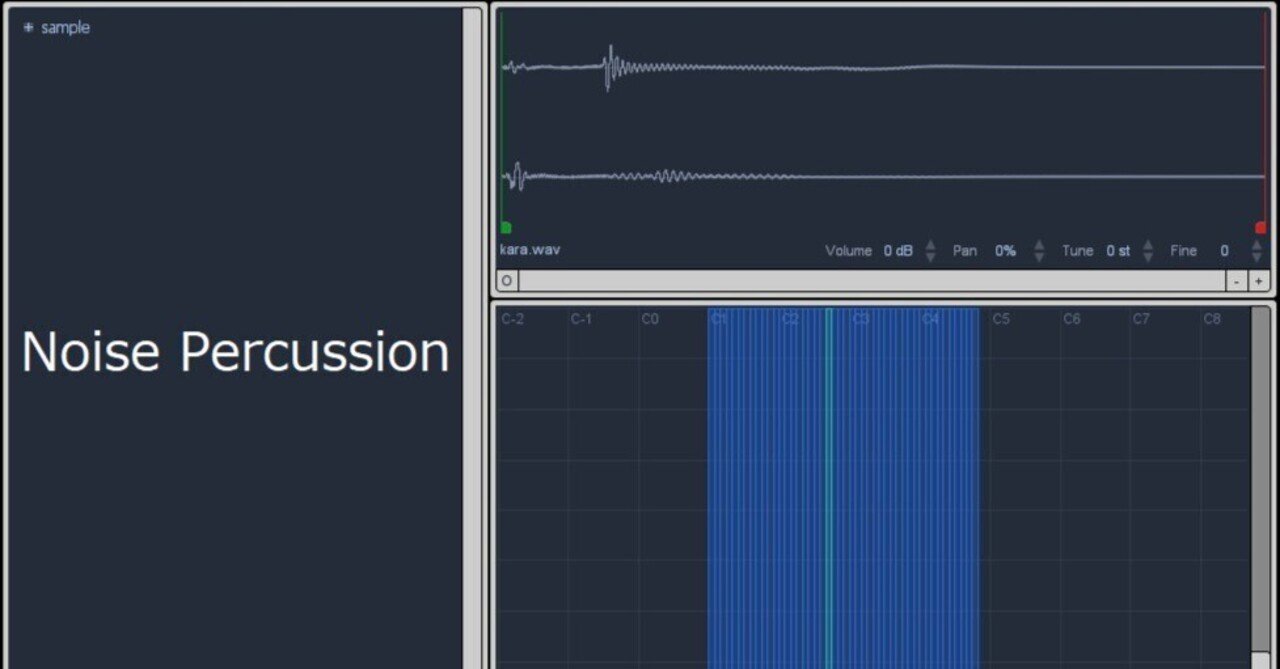Click the C2 octave label

pos(790,319)
